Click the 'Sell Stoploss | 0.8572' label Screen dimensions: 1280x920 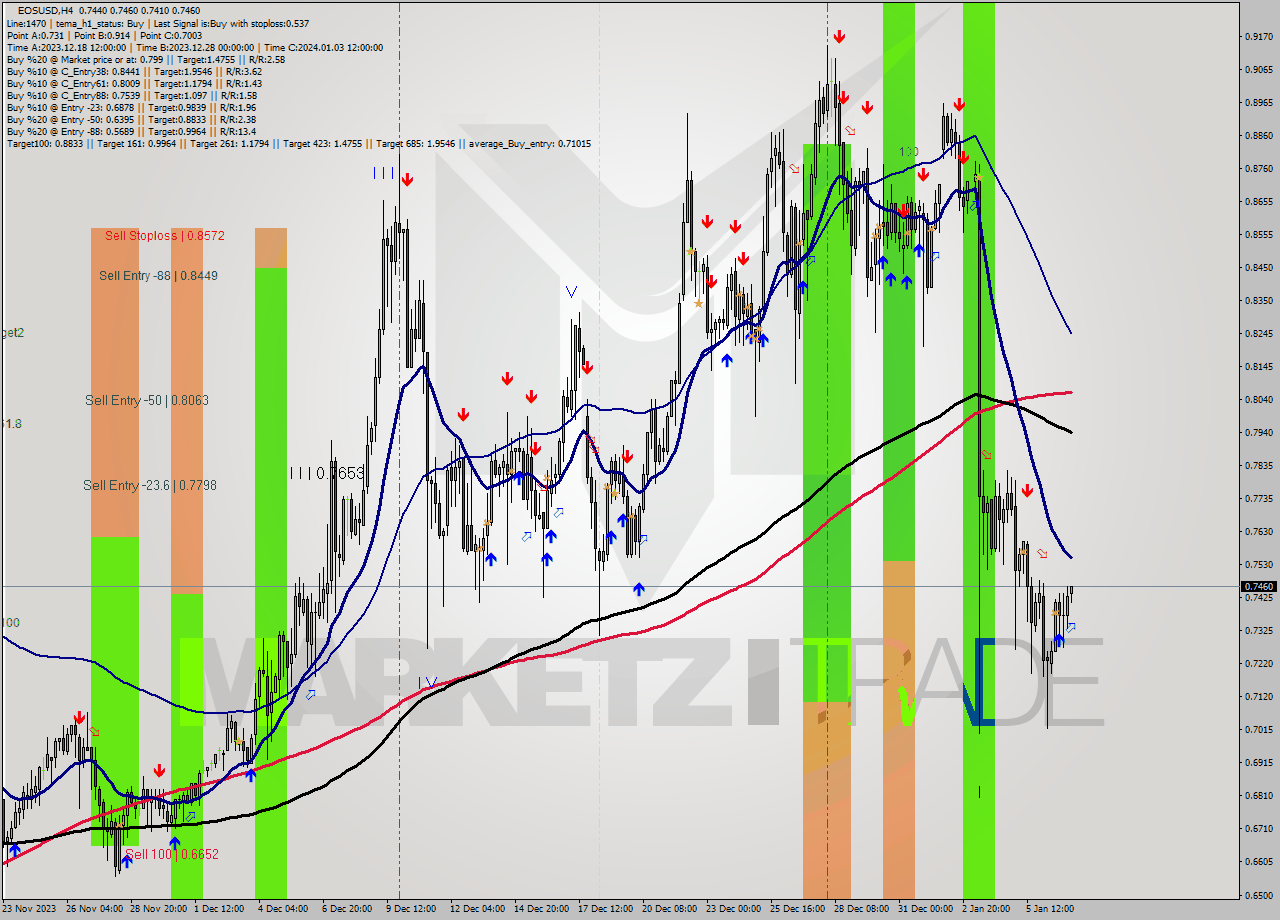pyautogui.click(x=165, y=236)
